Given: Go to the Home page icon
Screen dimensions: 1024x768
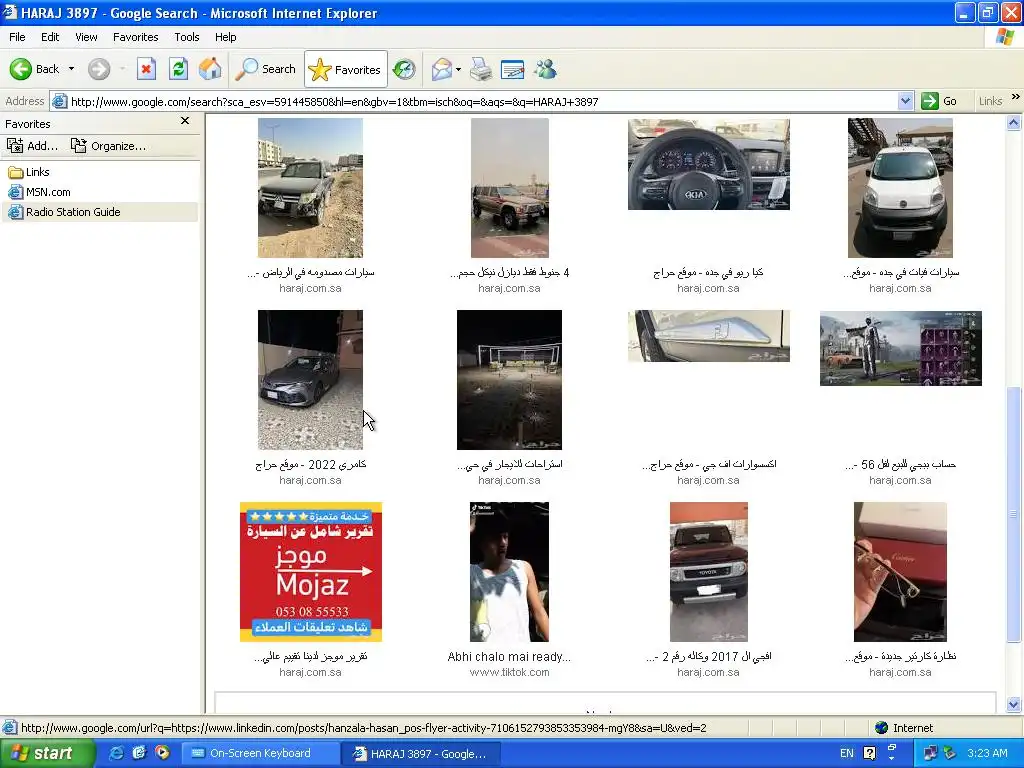Looking at the screenshot, I should click(210, 69).
